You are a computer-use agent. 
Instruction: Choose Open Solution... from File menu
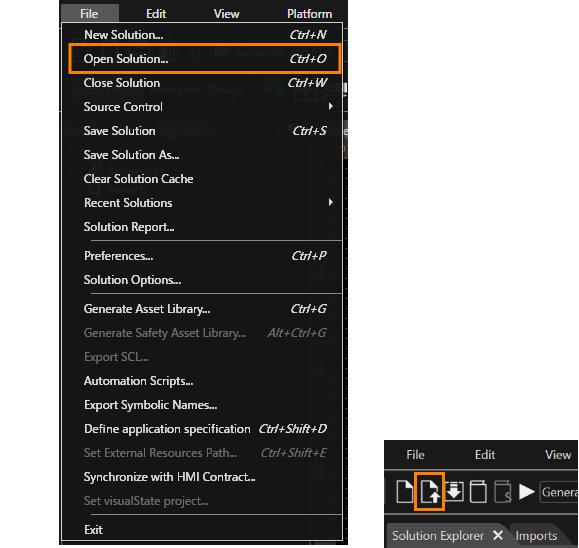click(x=205, y=59)
